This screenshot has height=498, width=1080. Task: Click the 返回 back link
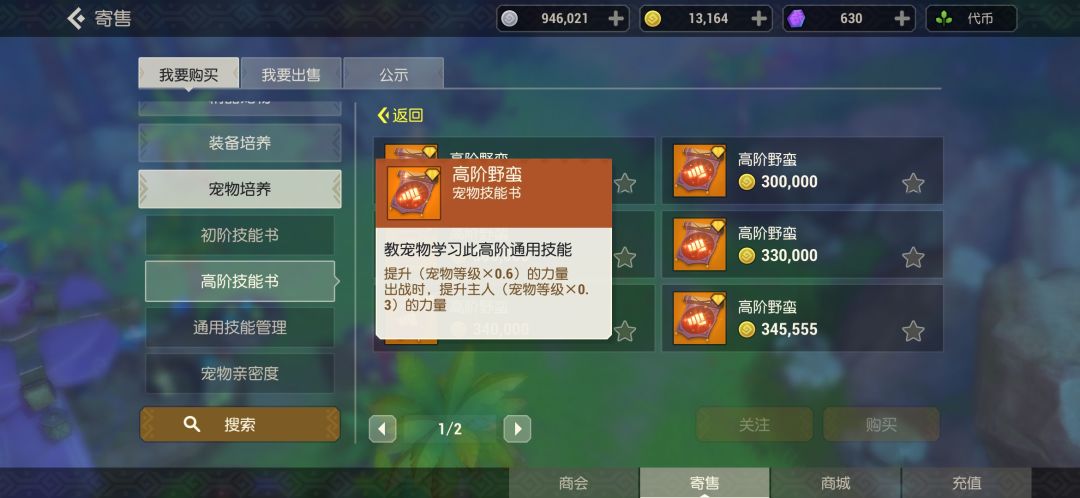tap(400, 115)
